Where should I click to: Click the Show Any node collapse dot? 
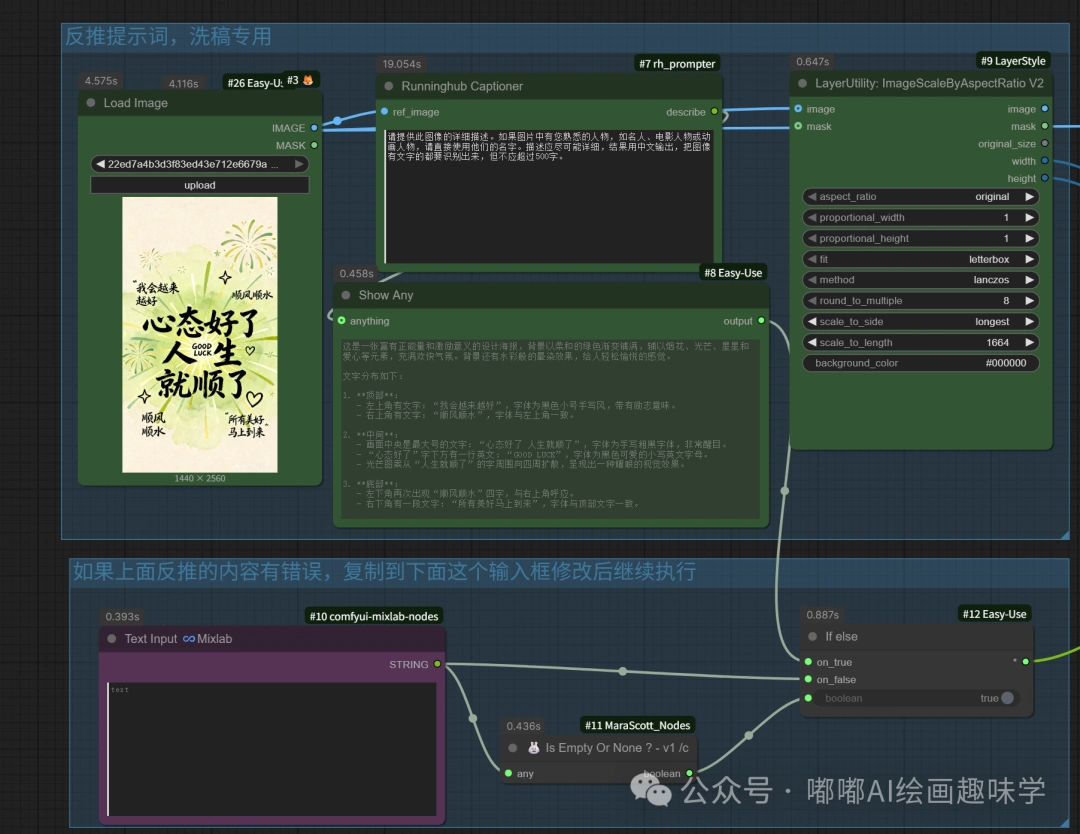[x=346, y=296]
